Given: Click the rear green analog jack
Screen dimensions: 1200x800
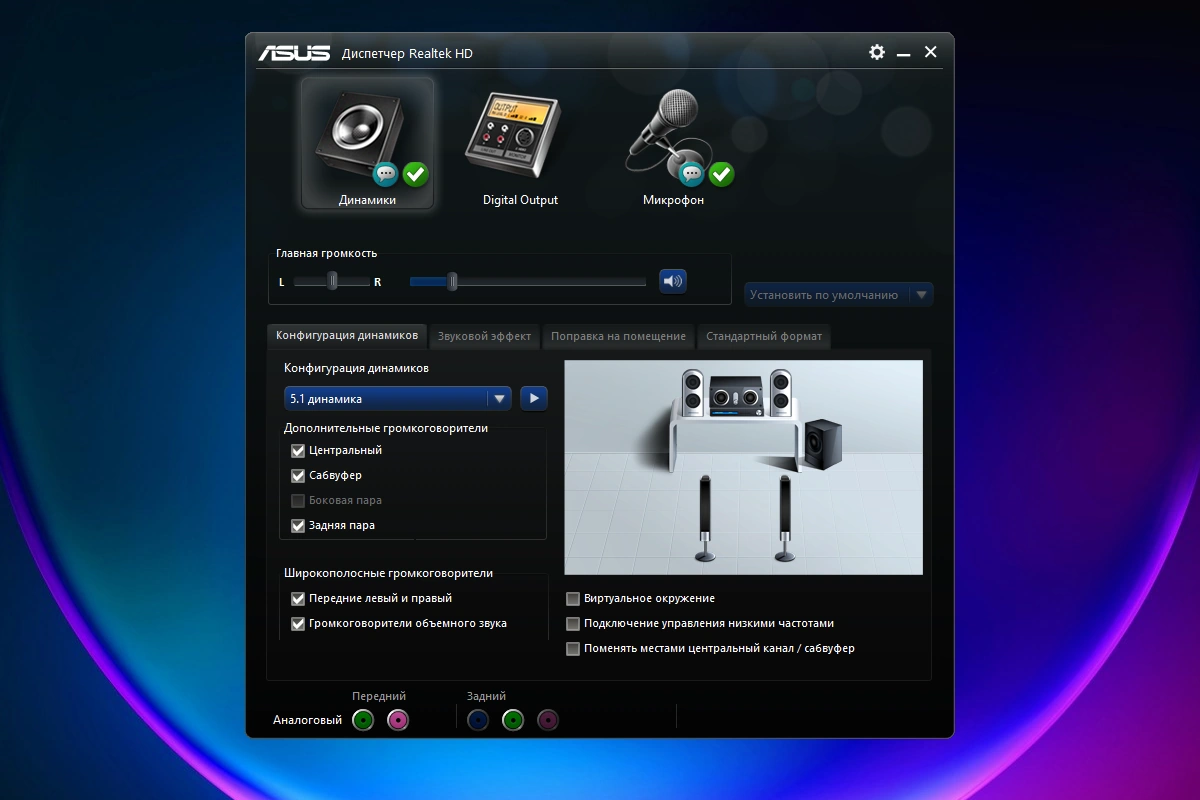Looking at the screenshot, I should point(513,720).
